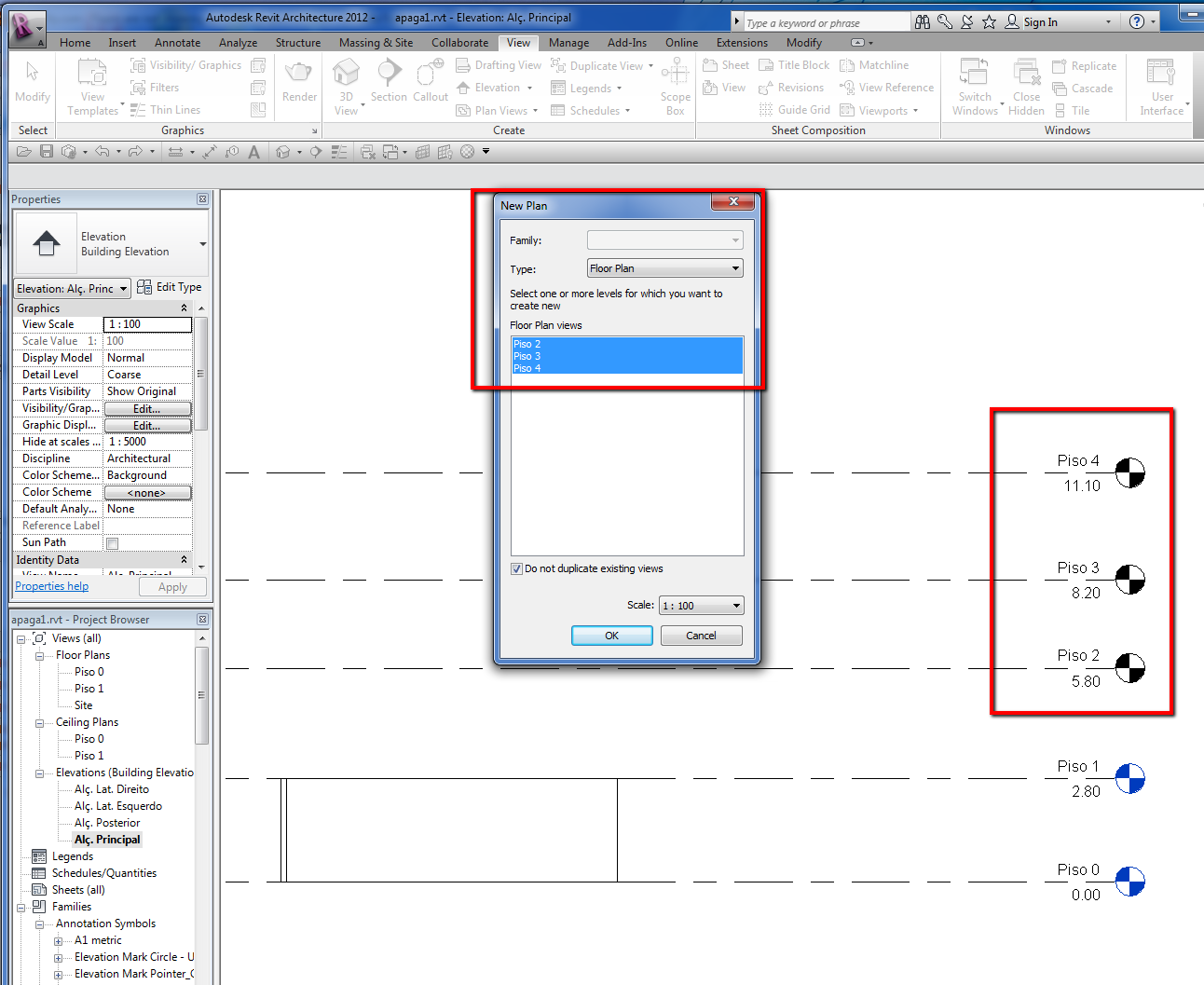Click the 3D View icon in ribbon
Viewport: 1204px width, 985px height.
point(346,75)
